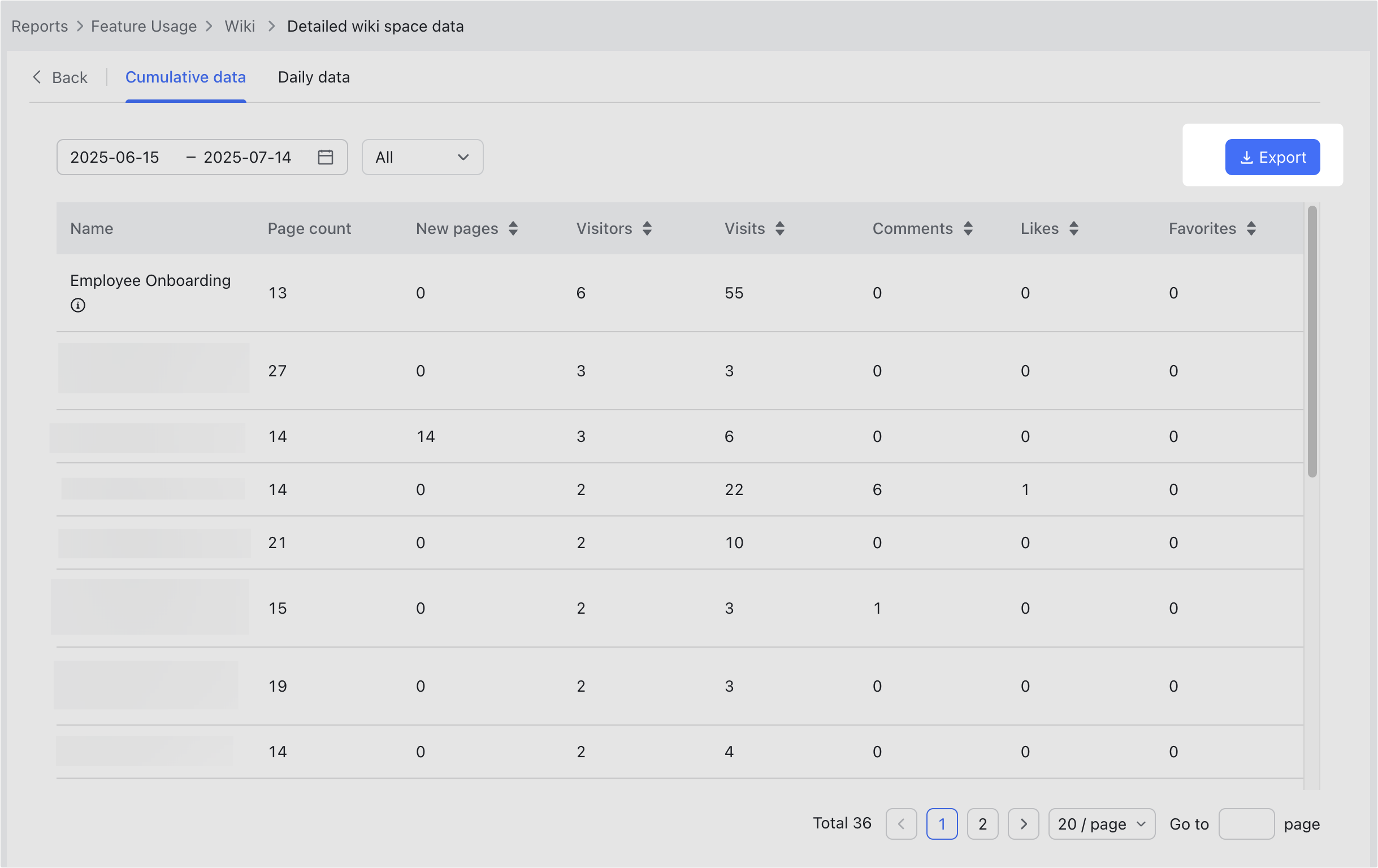1378x868 pixels.
Task: Select page 1 in pagination
Action: coord(941,823)
